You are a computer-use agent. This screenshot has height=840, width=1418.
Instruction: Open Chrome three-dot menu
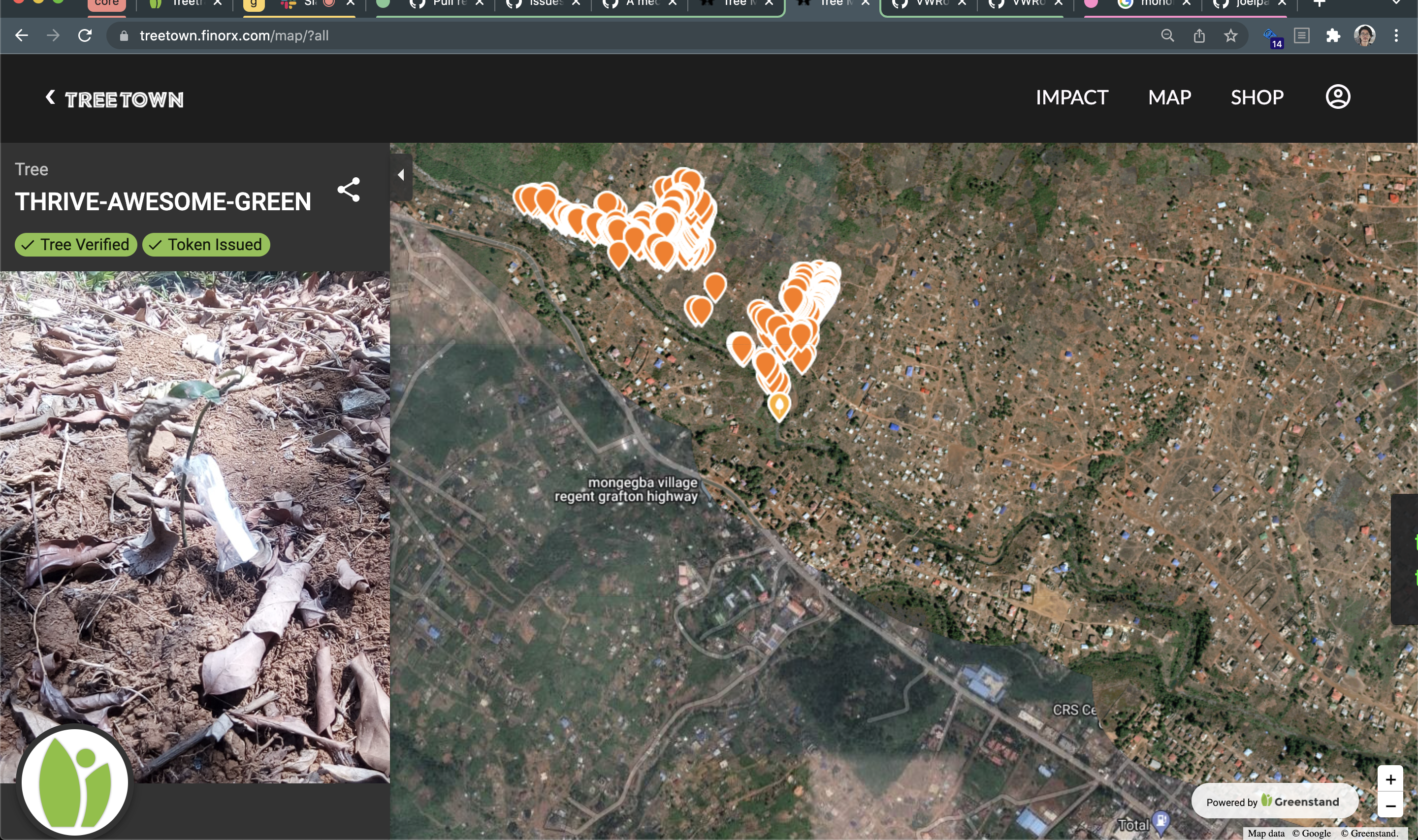(1396, 35)
